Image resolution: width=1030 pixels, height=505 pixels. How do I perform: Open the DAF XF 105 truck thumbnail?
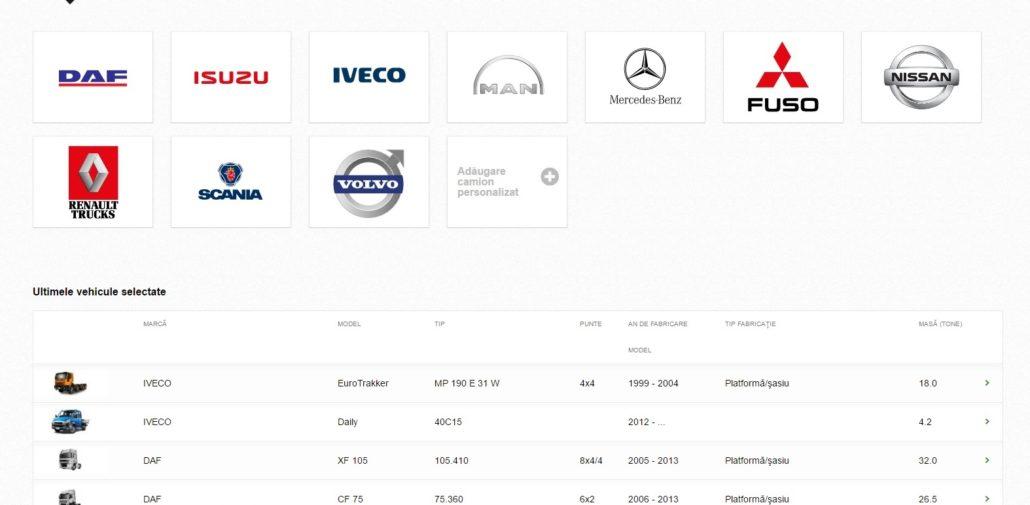point(70,460)
